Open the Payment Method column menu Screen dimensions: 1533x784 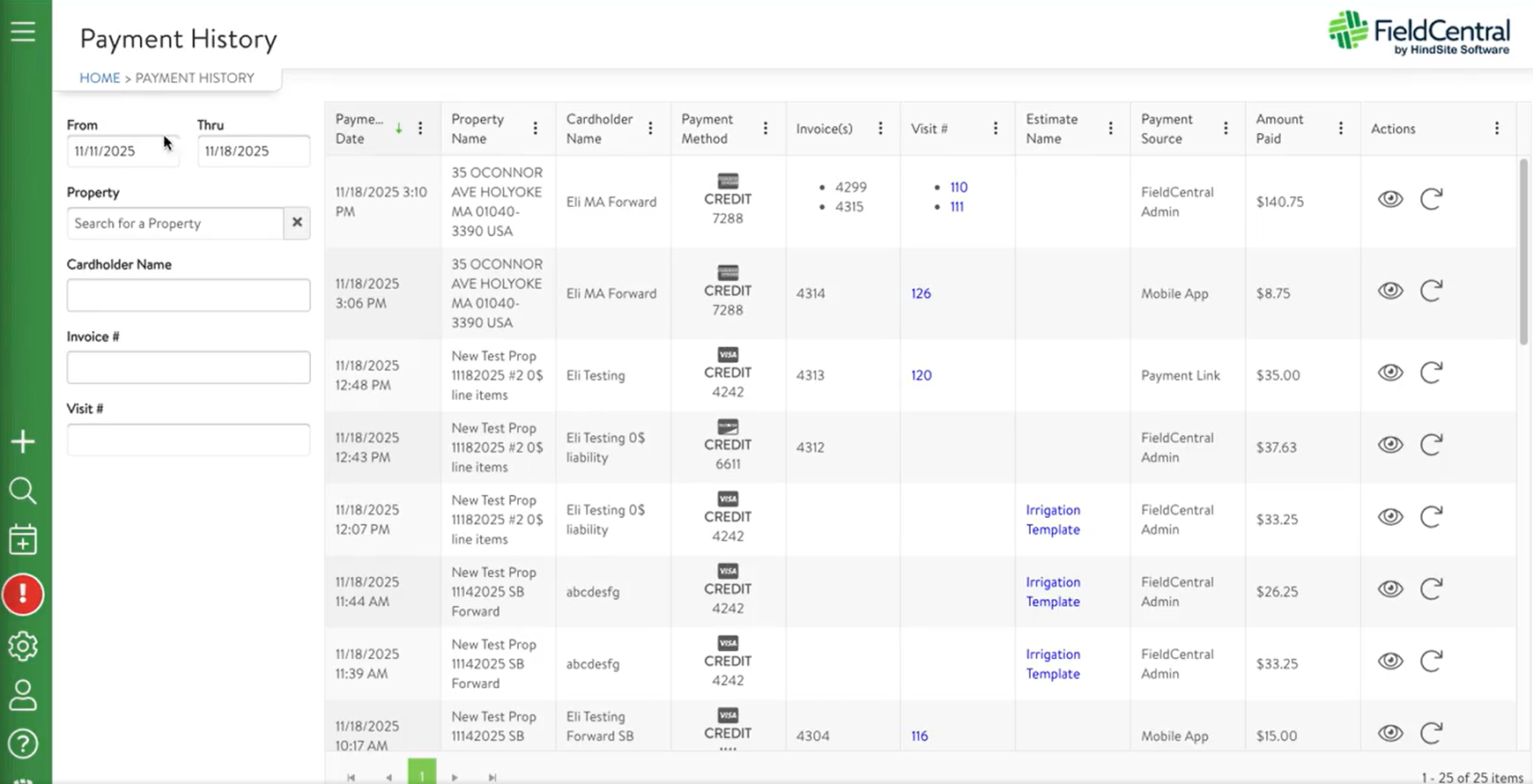[765, 129]
